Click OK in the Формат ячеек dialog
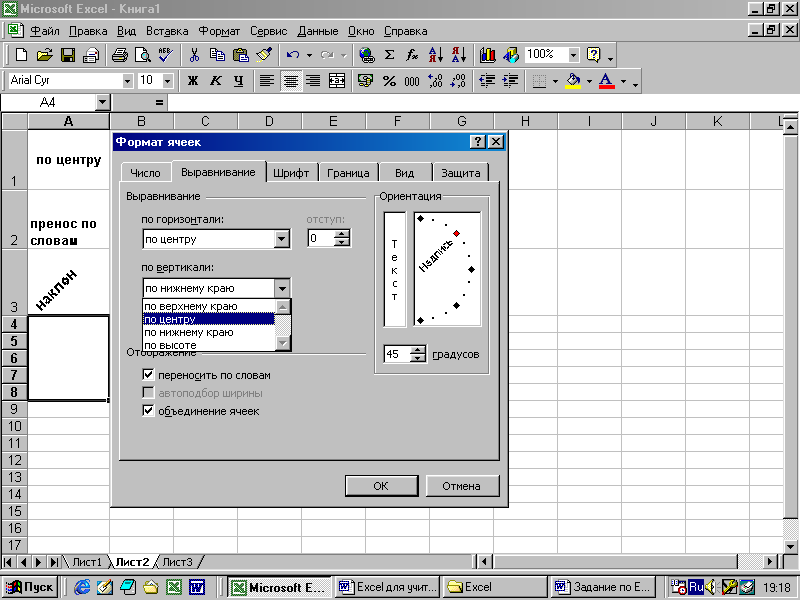The image size is (800, 600). (x=381, y=486)
